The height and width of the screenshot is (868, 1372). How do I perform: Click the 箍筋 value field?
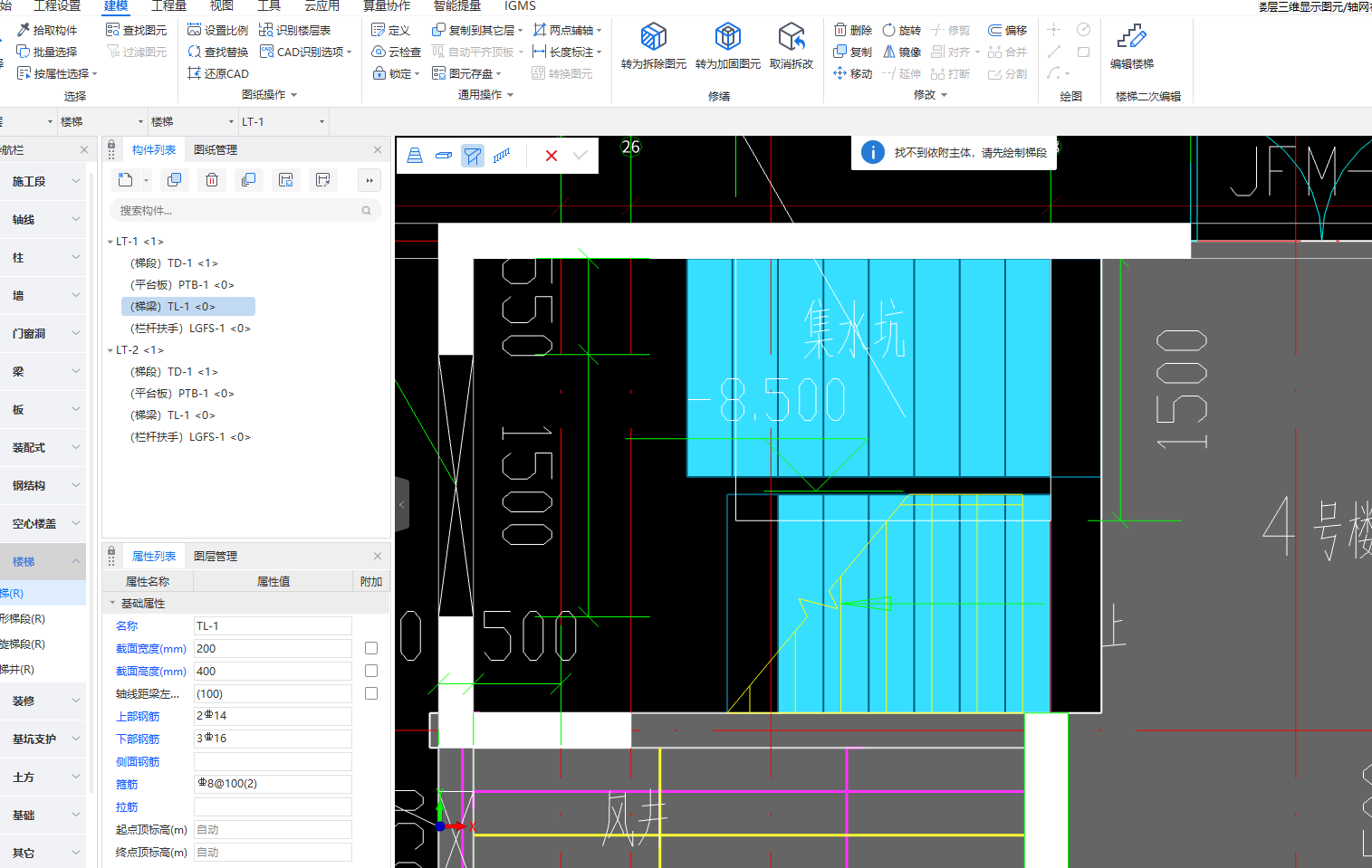(273, 784)
